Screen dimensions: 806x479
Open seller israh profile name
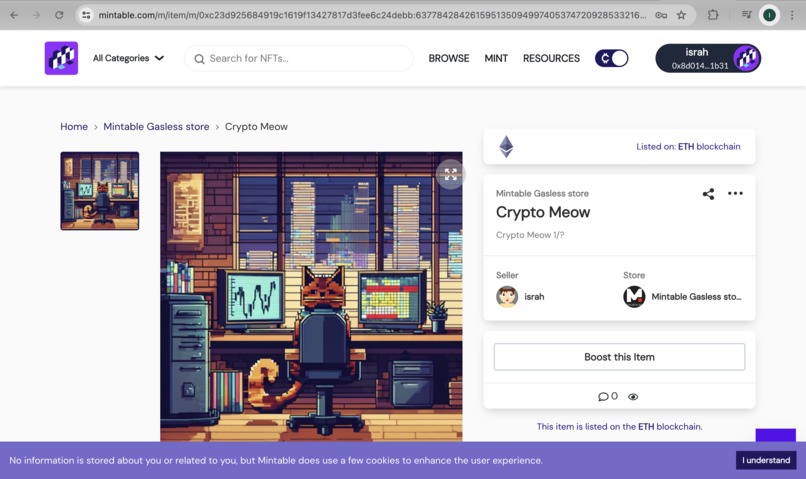[x=534, y=297]
